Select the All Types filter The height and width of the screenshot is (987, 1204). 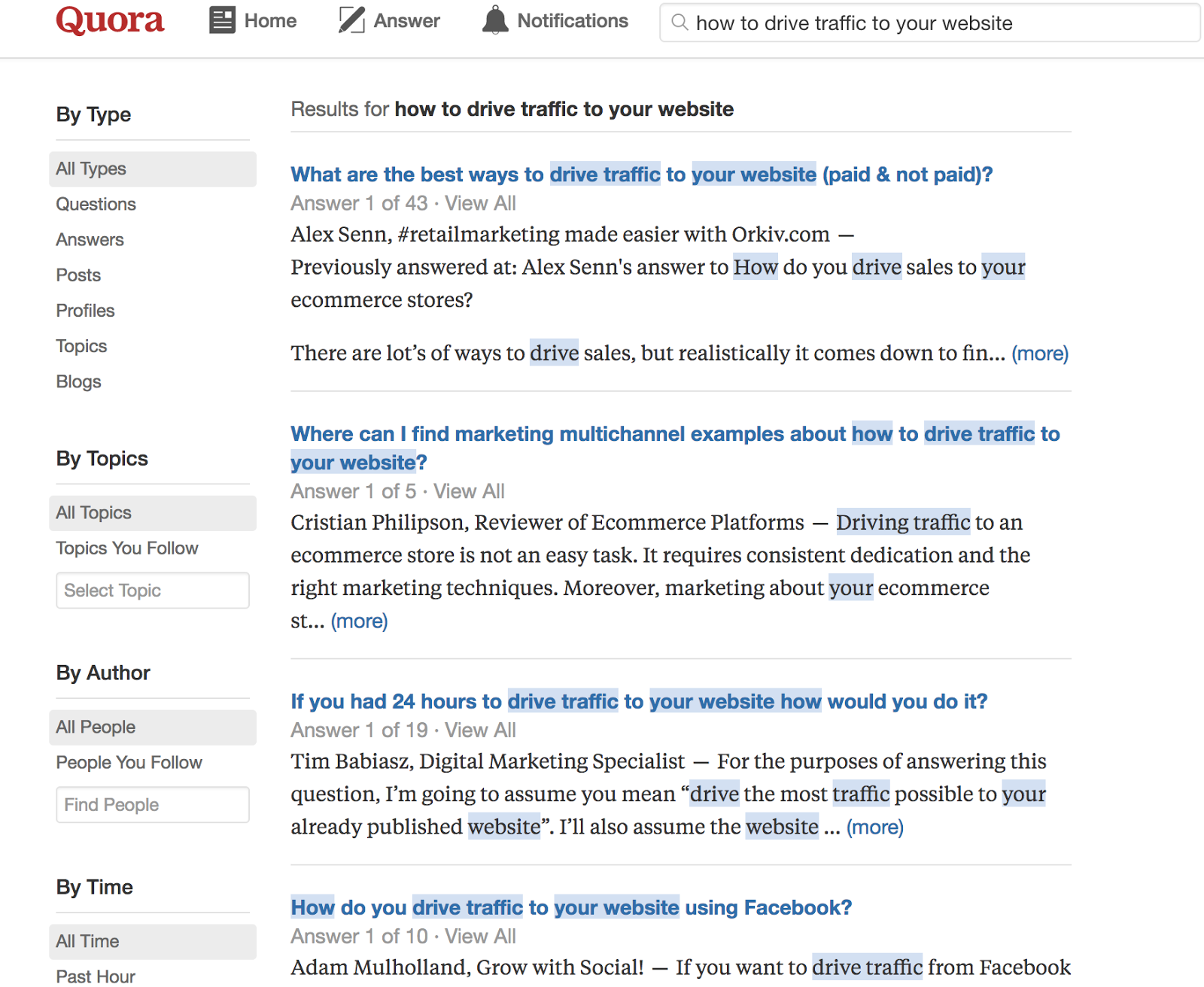pyautogui.click(x=153, y=169)
